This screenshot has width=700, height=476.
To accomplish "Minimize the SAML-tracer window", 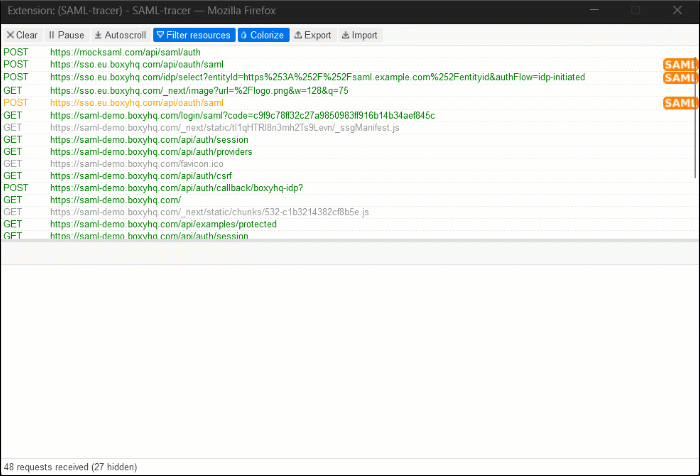I will [594, 10].
